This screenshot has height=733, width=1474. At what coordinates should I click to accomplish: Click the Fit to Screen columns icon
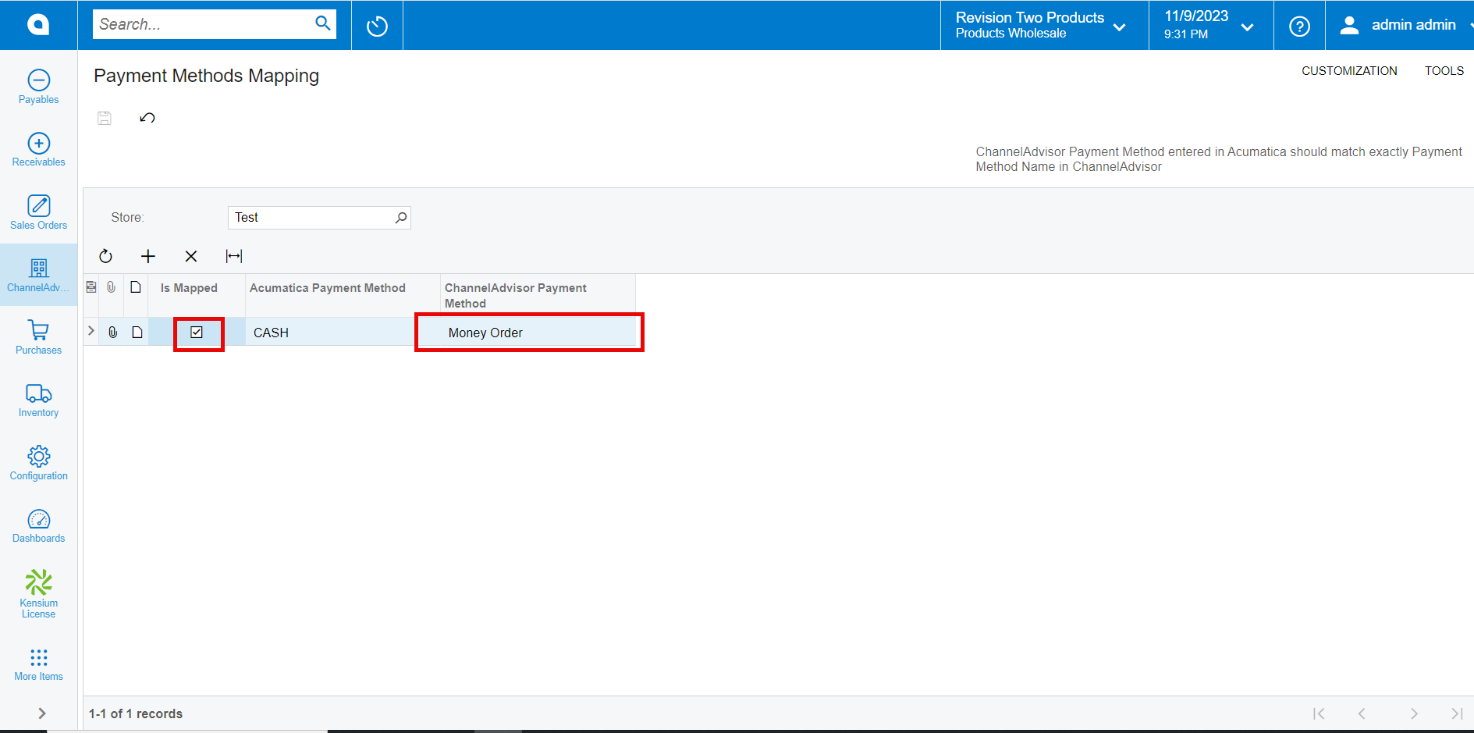234,256
